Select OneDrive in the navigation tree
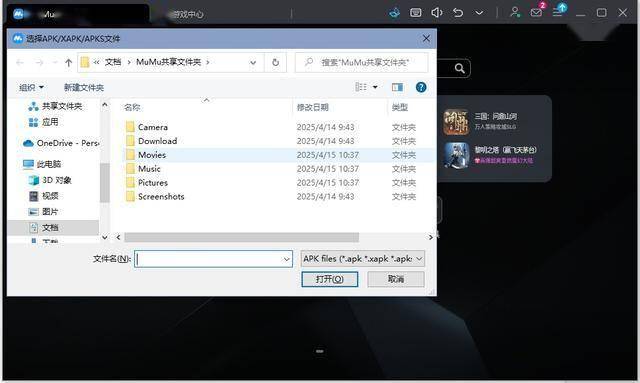Screen dimensions: 640x383 (61, 143)
